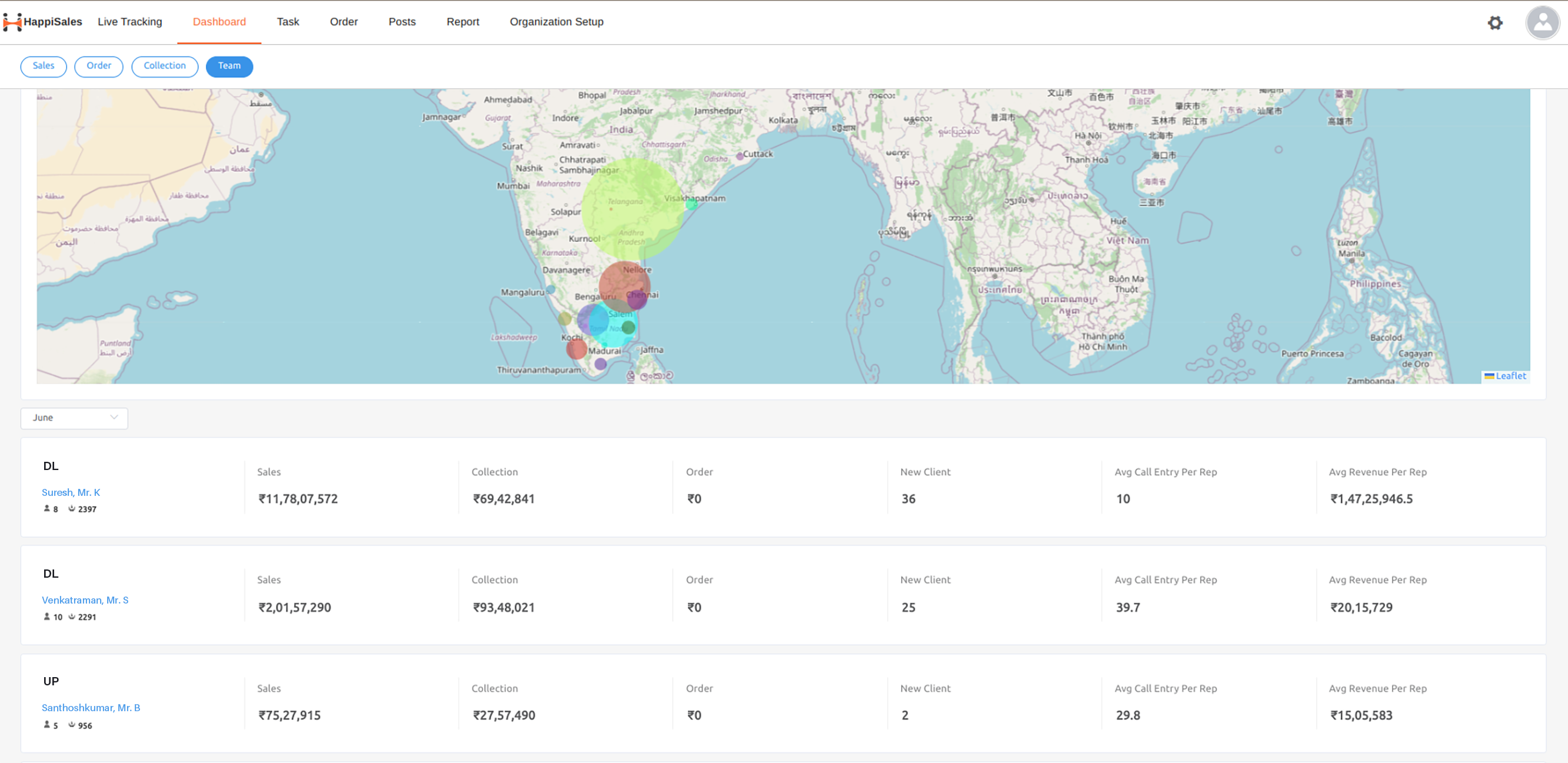
Task: Open the Order menu in navbar
Action: (343, 22)
